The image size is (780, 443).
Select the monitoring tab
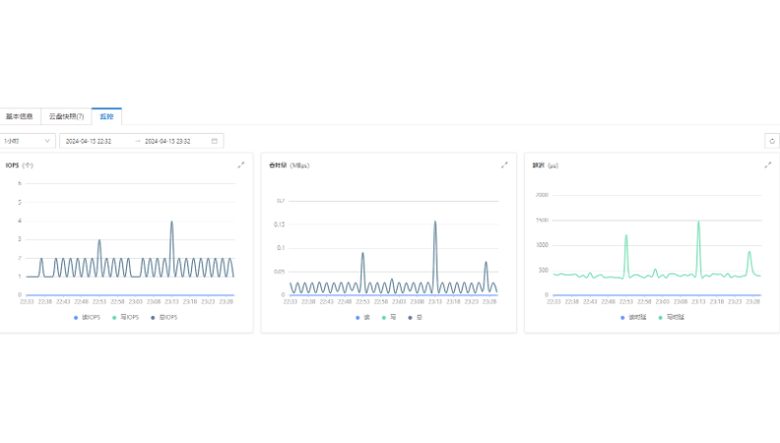pos(106,116)
